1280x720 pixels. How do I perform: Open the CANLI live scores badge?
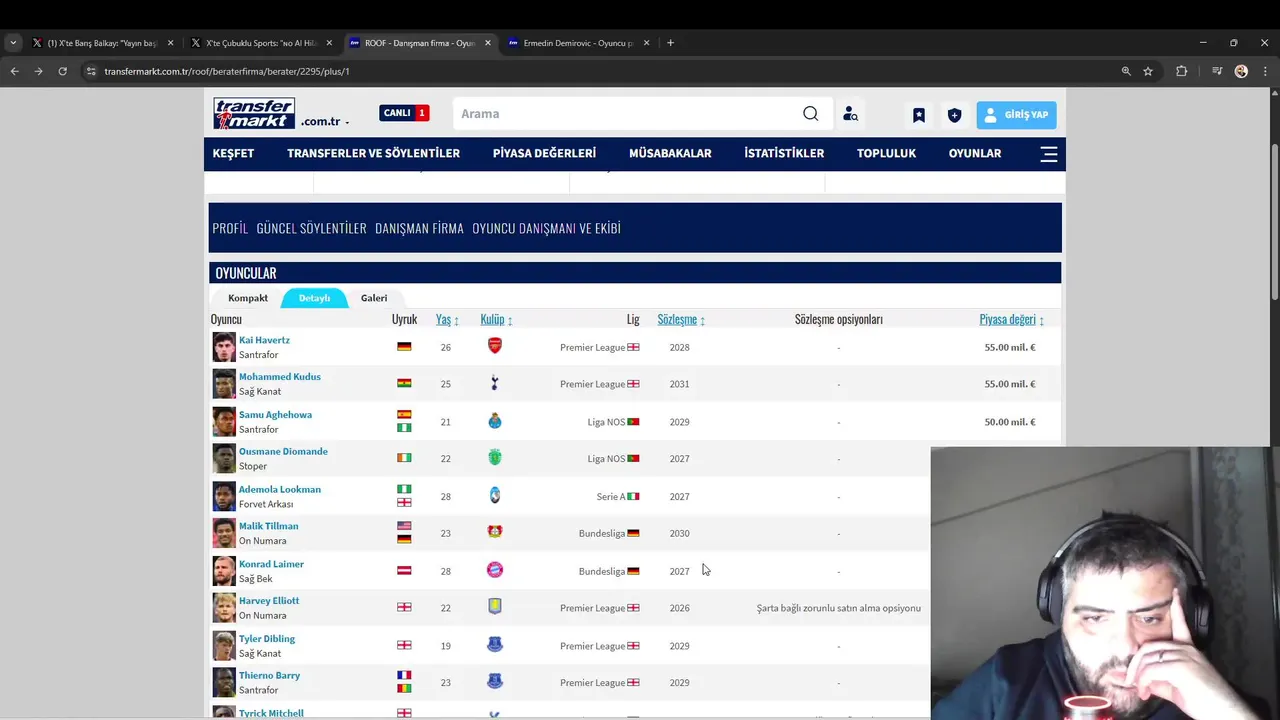[x=404, y=113]
